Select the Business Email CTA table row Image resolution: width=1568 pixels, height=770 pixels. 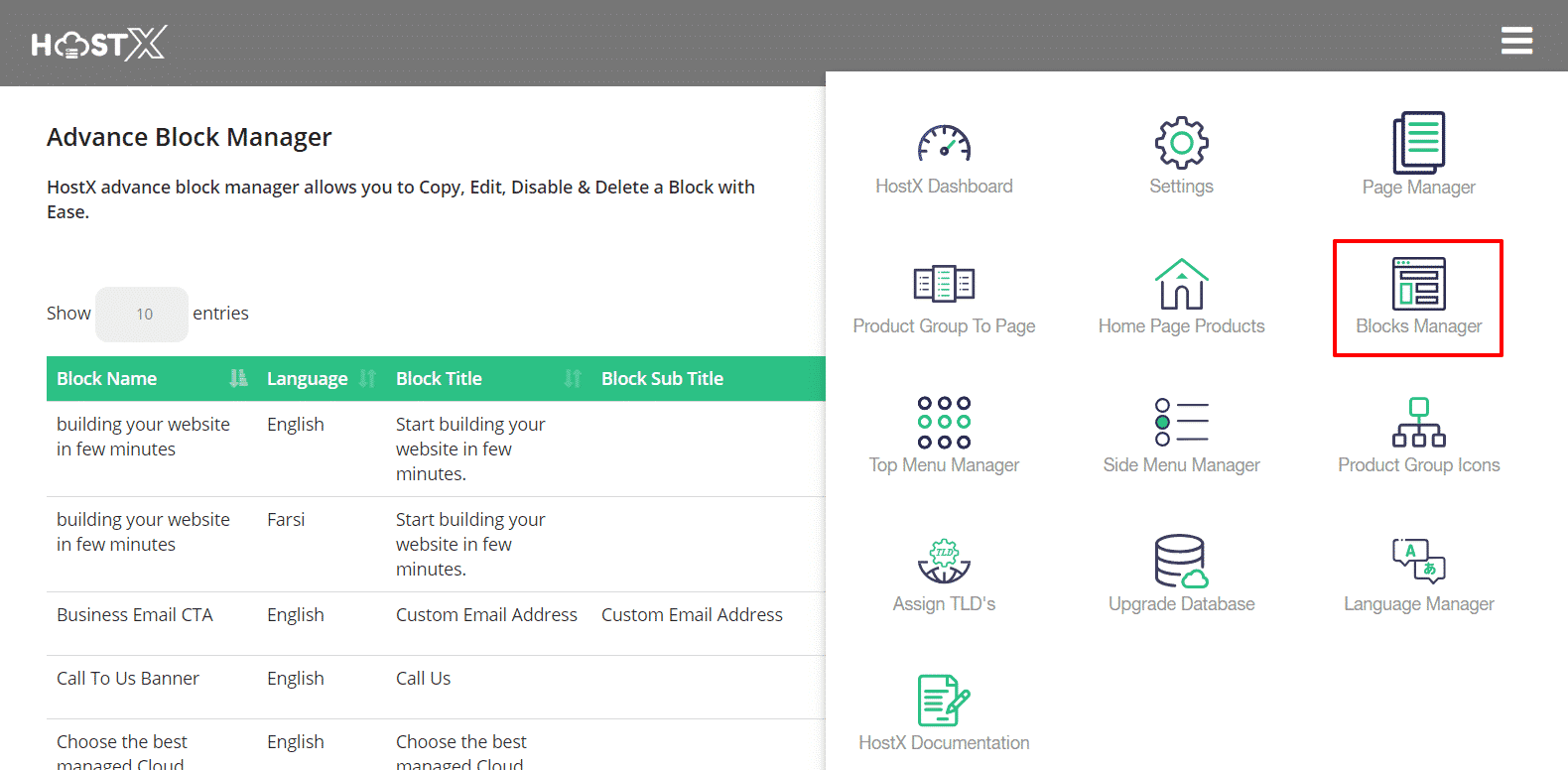tap(135, 615)
